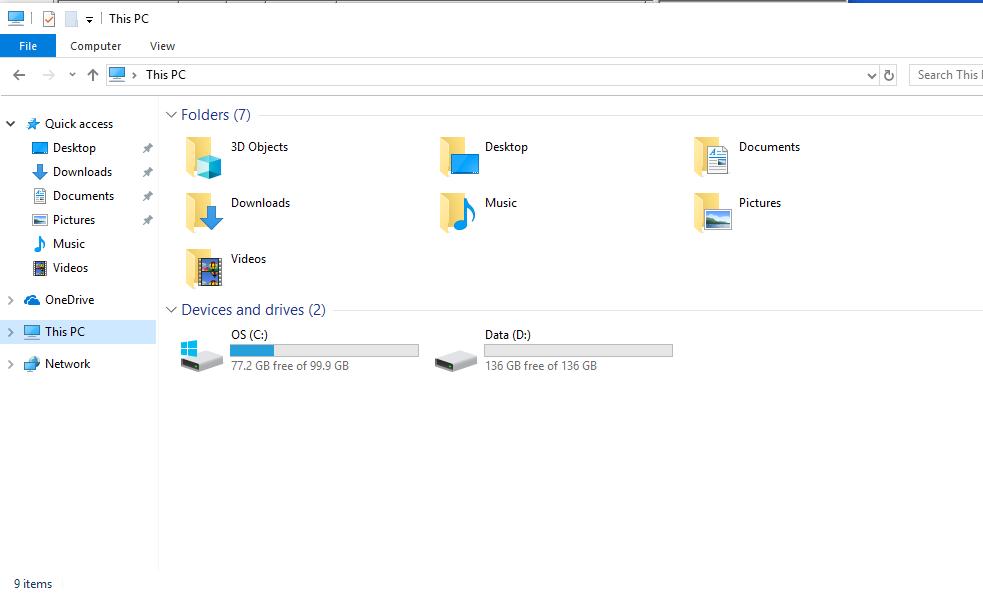The image size is (983, 594).
Task: Refresh the This PC view
Action: 888,75
